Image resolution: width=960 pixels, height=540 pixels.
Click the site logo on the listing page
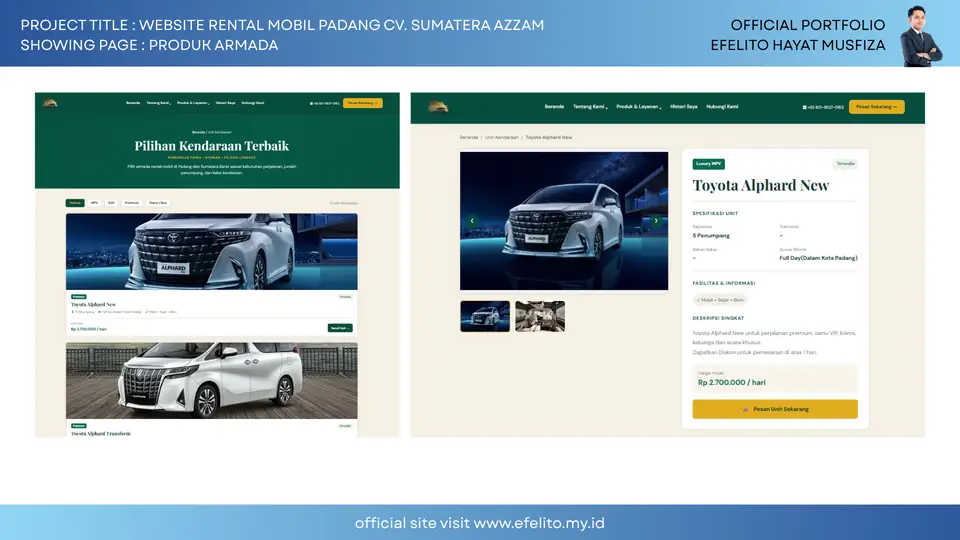(50, 103)
